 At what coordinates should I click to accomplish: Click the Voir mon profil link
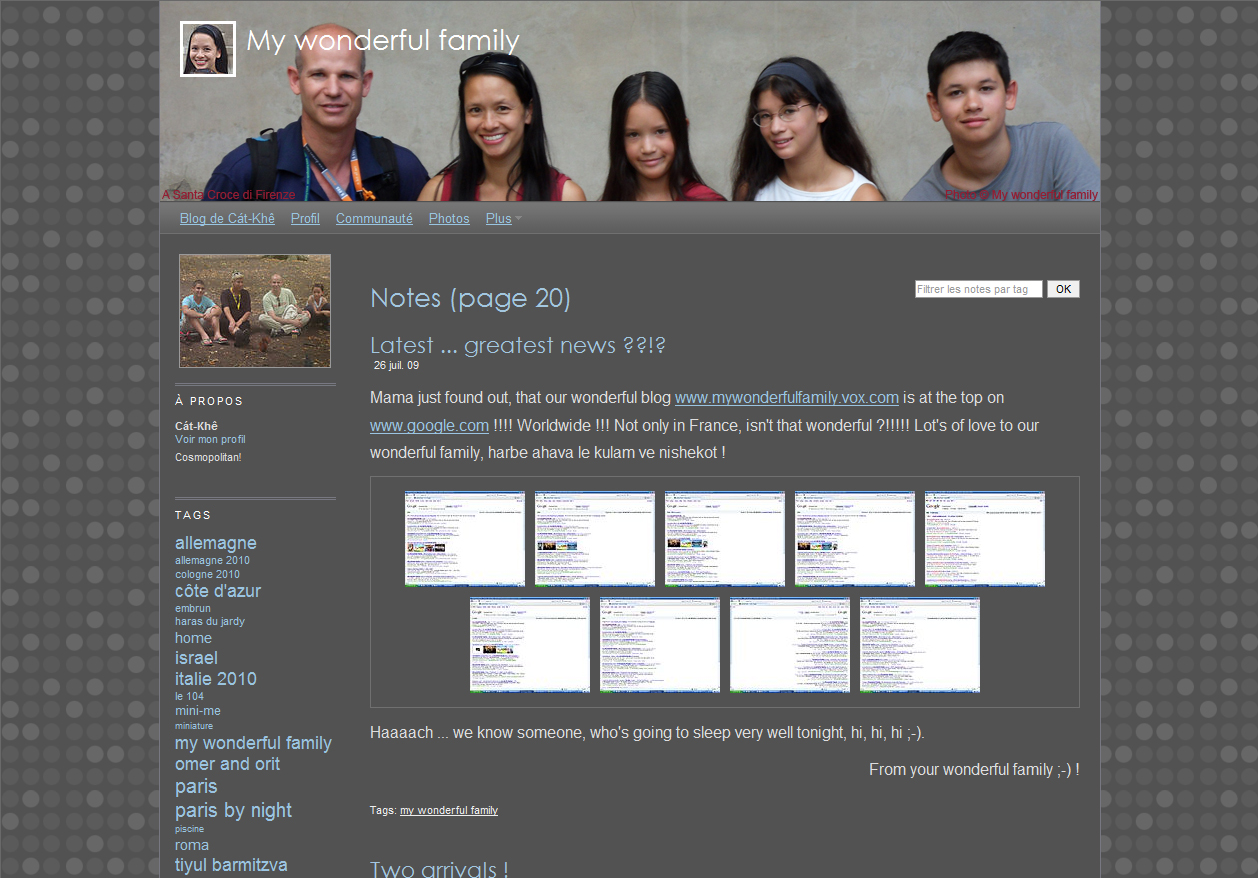point(210,440)
